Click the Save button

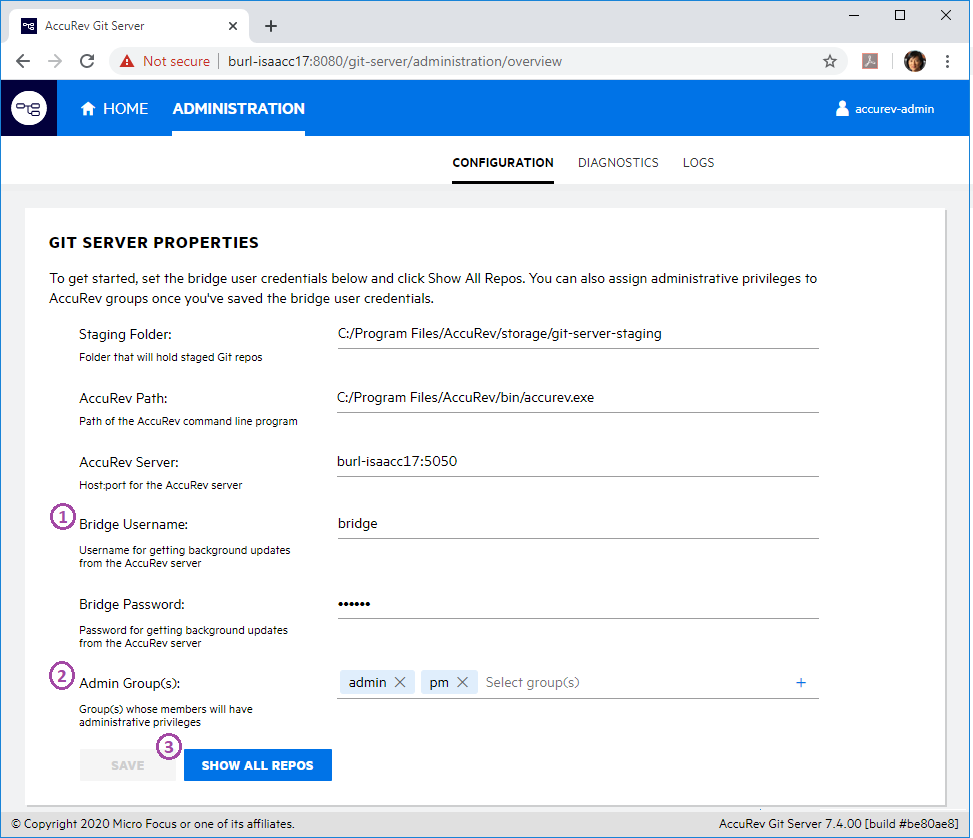coord(128,765)
